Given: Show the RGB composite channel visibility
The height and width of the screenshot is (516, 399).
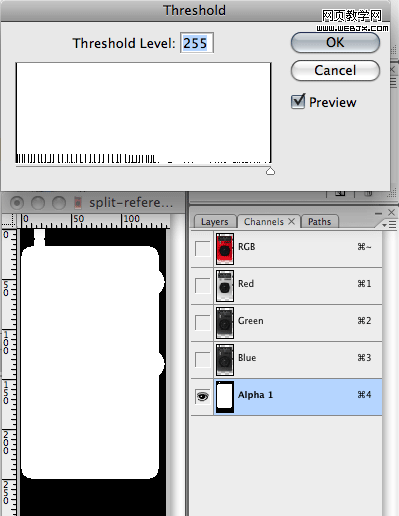Looking at the screenshot, I should (x=202, y=249).
